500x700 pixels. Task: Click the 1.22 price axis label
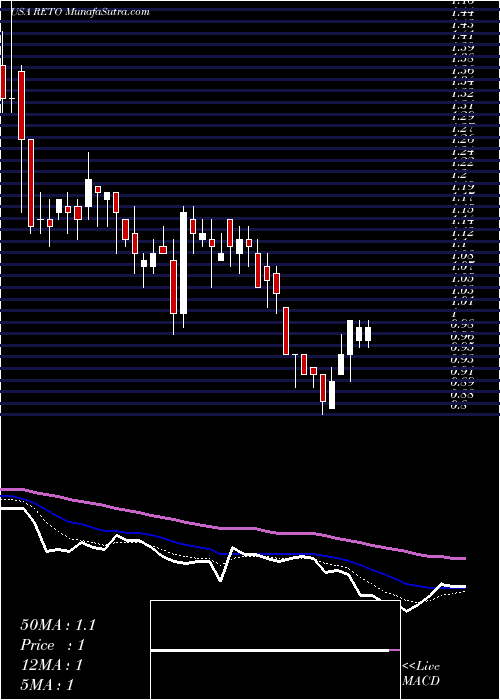pos(463,162)
